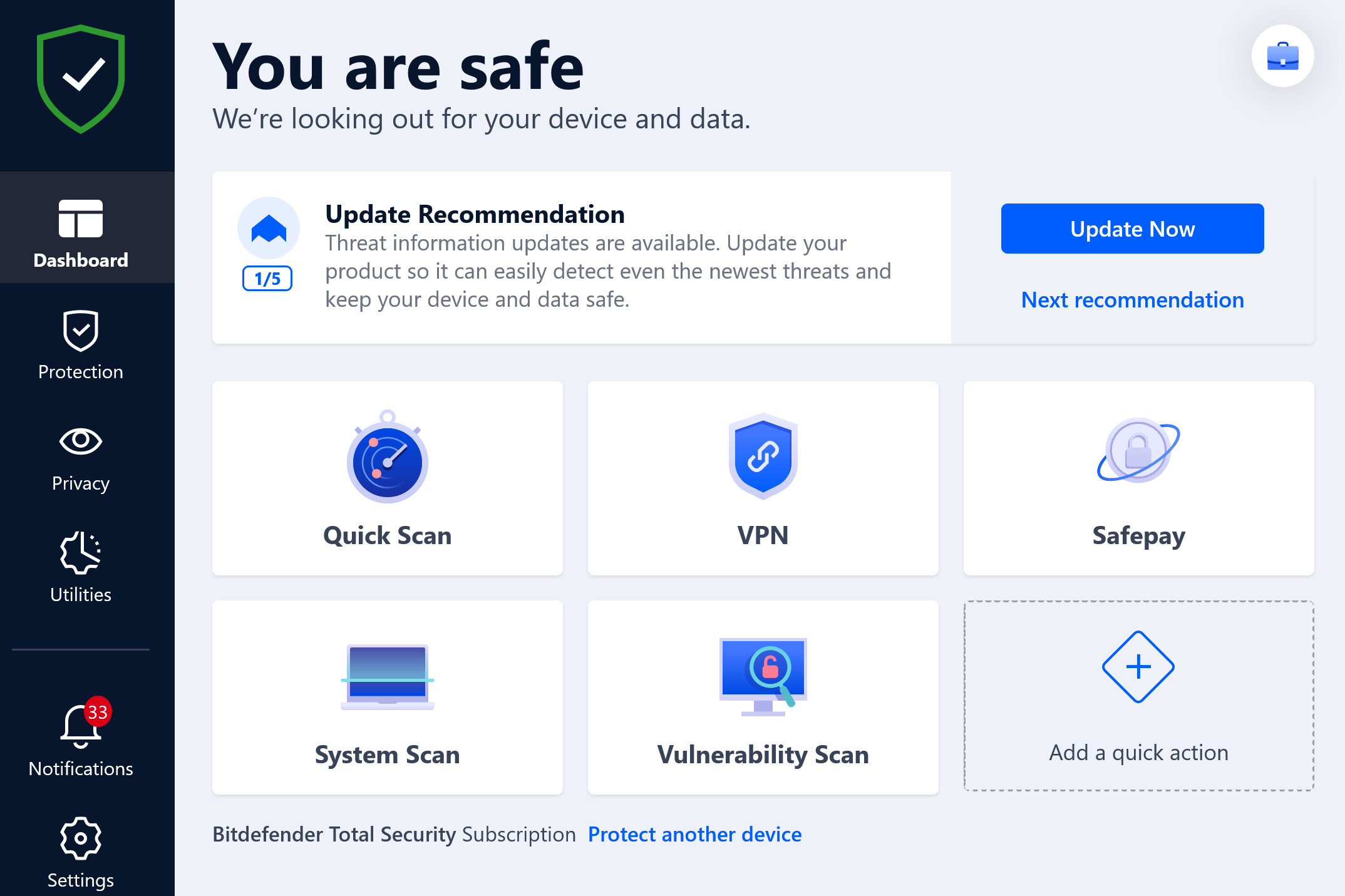
Task: Open the Privacy eye icon
Action: 81,441
